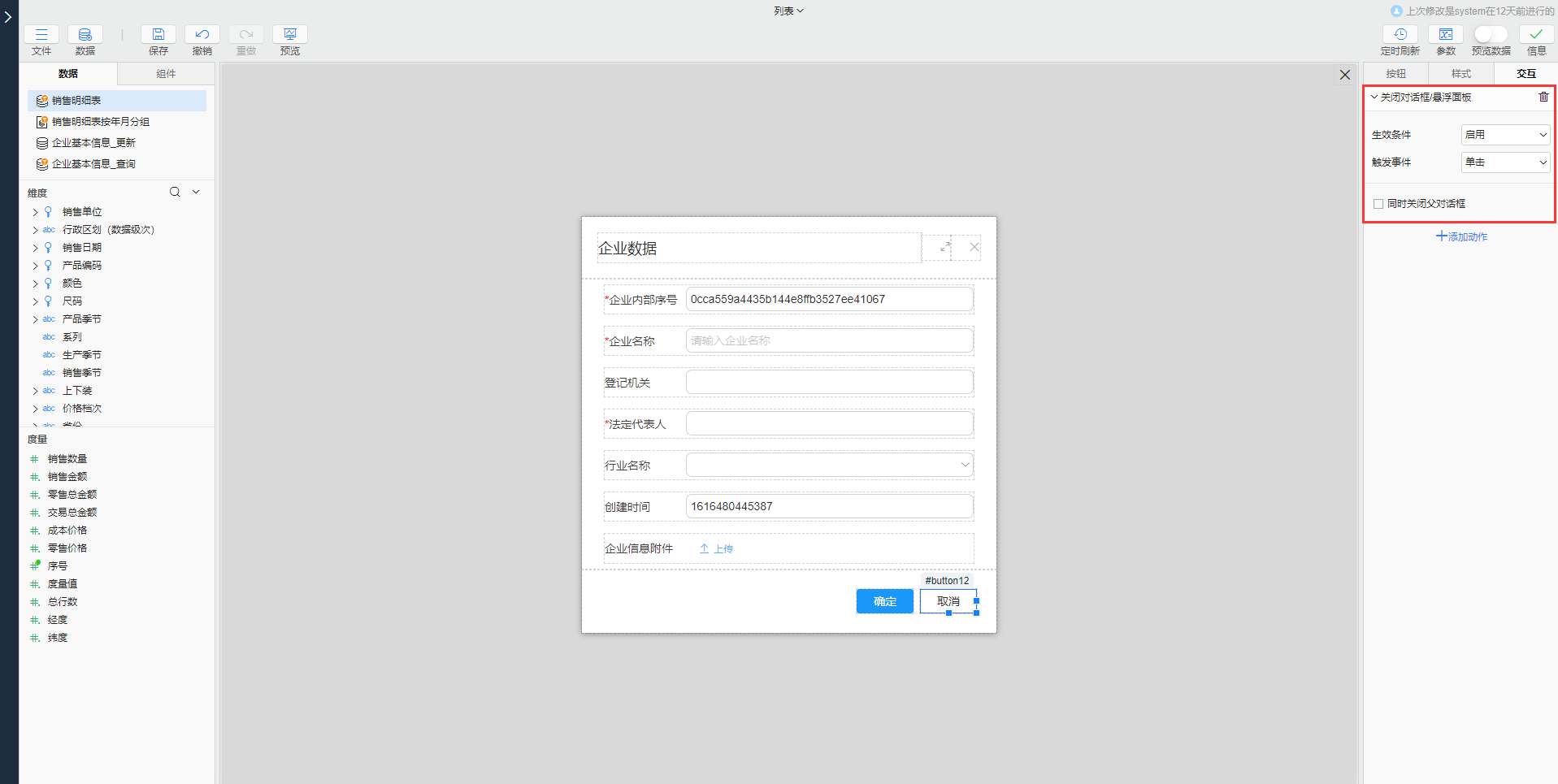The width and height of the screenshot is (1558, 784).
Task: Click the search icon in dimensions panel
Action: (175, 193)
